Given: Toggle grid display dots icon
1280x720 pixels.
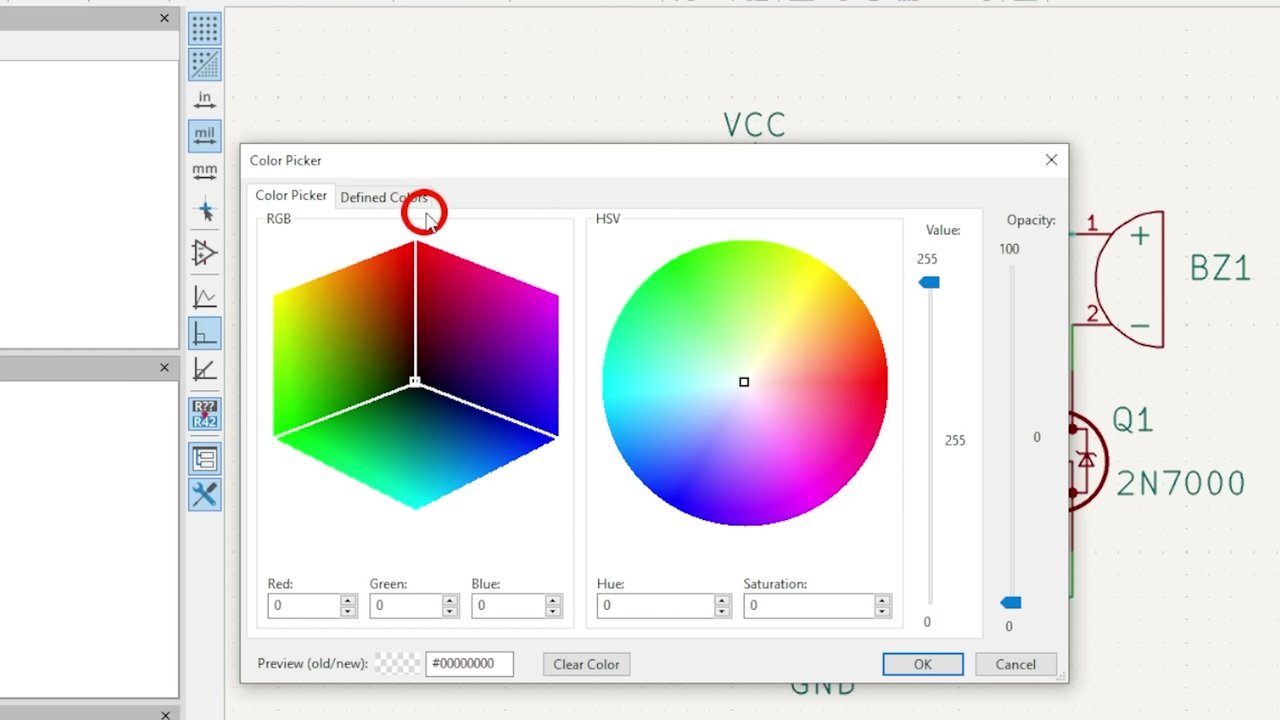Looking at the screenshot, I should (x=204, y=28).
